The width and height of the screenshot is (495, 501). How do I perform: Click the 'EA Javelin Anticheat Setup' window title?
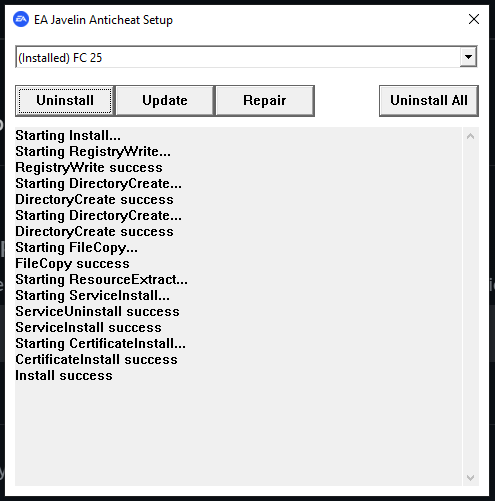[x=103, y=20]
